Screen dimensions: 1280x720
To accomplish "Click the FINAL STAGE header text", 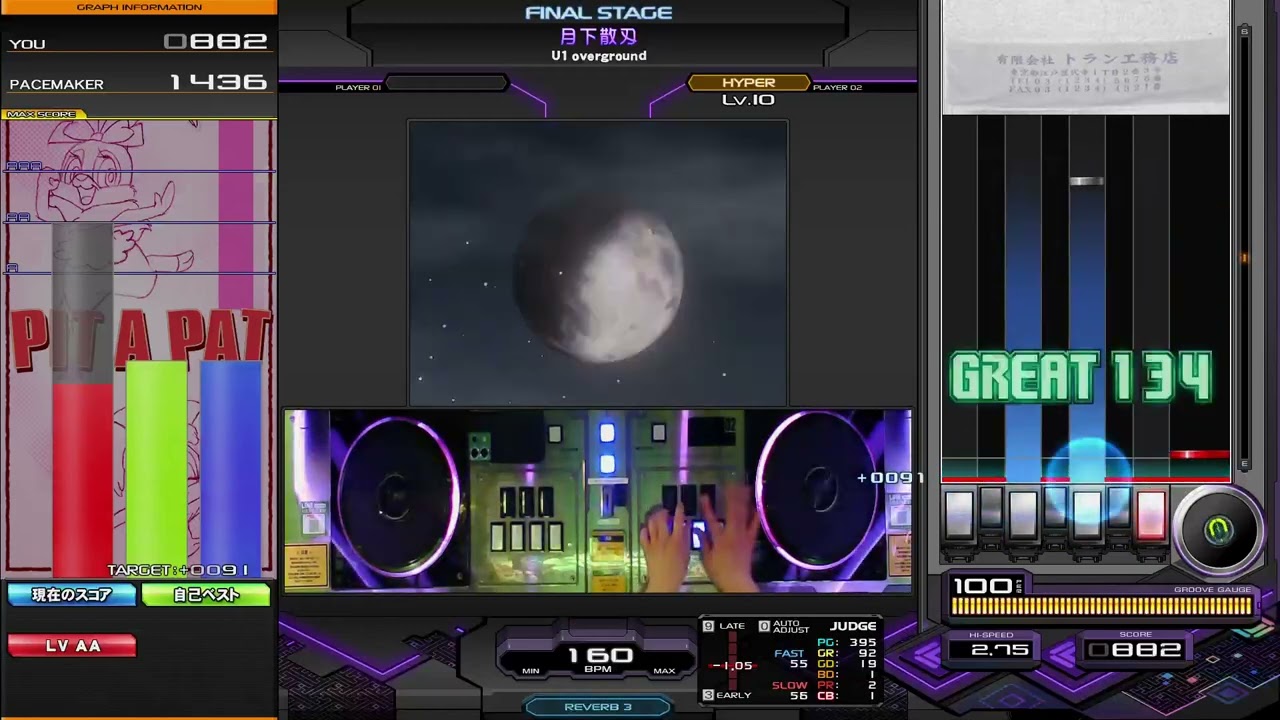I will pyautogui.click(x=598, y=13).
